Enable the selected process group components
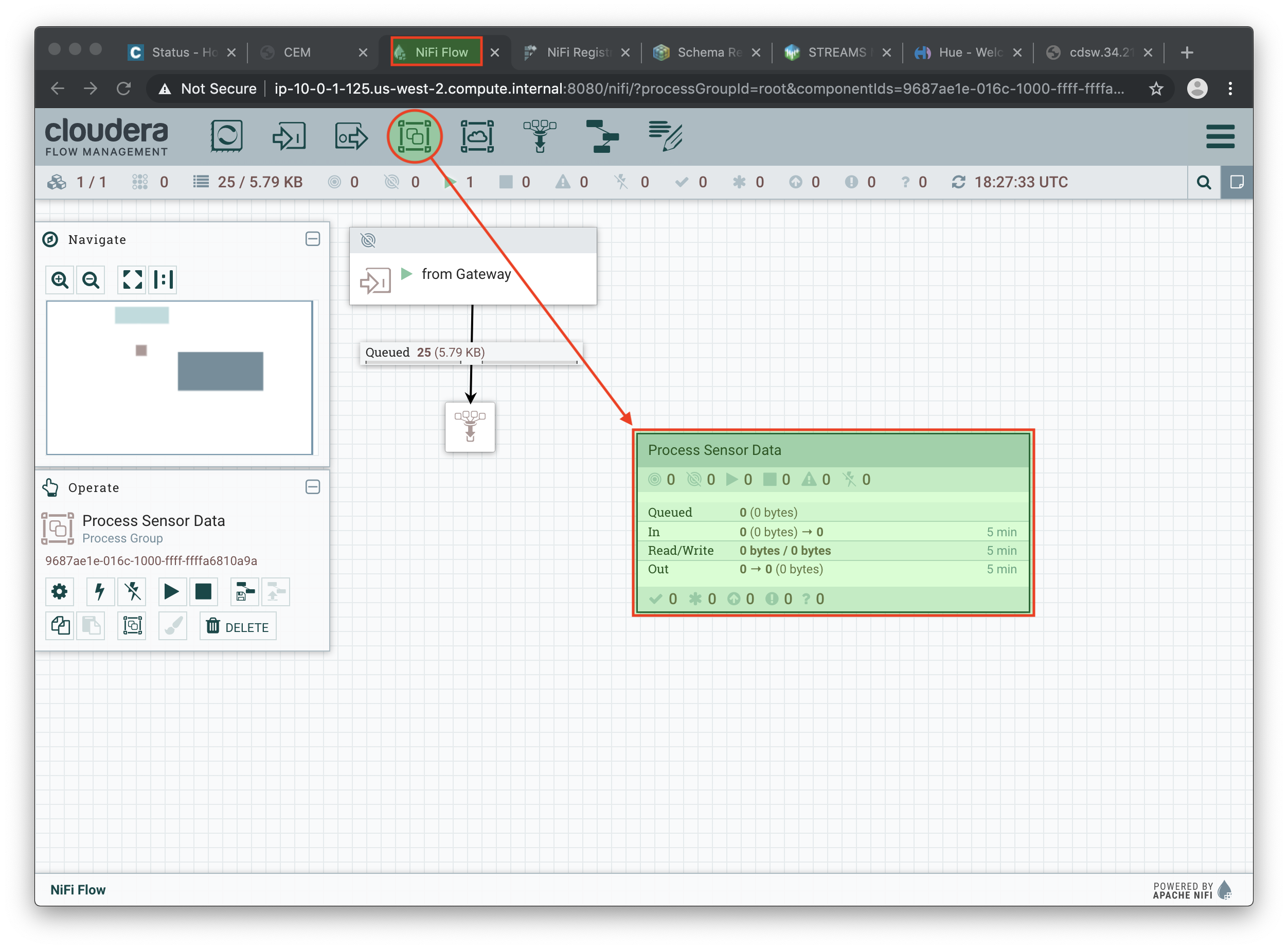The image size is (1288, 949). click(x=100, y=591)
